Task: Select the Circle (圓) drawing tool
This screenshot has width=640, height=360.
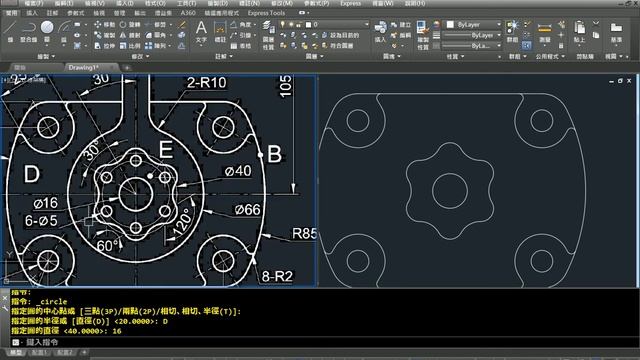Action: click(47, 31)
